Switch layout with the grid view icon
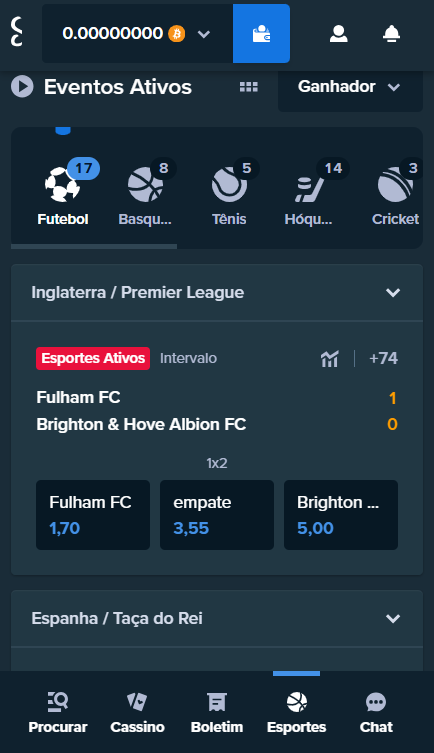Viewport: 434px width, 753px height. tap(249, 87)
